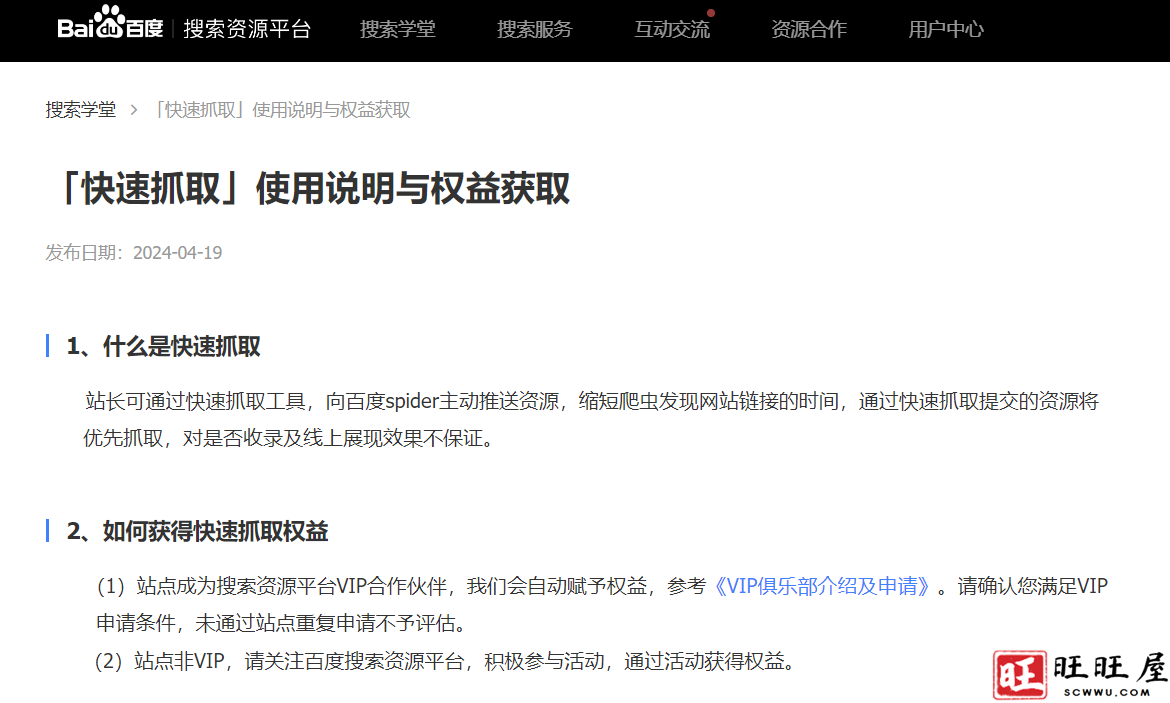Image resolution: width=1170 pixels, height=703 pixels.
Task: Click the 搜索学堂 breadcrumb link
Action: (80, 109)
